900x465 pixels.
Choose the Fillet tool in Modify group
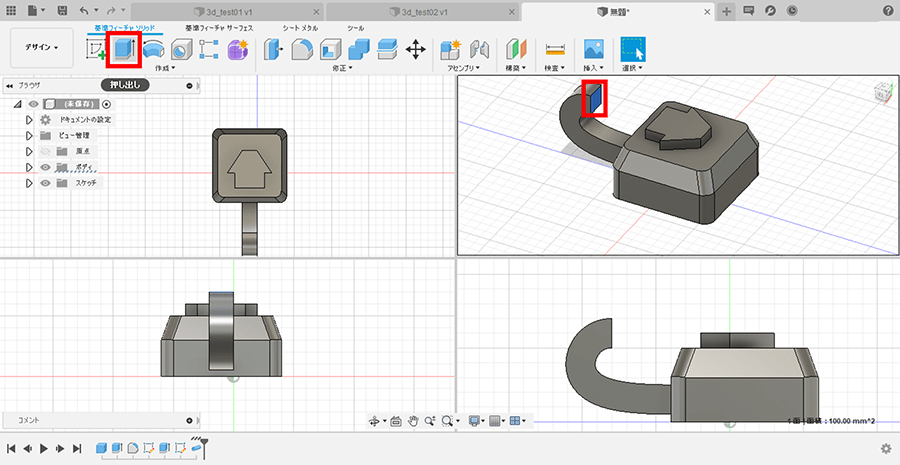(302, 49)
